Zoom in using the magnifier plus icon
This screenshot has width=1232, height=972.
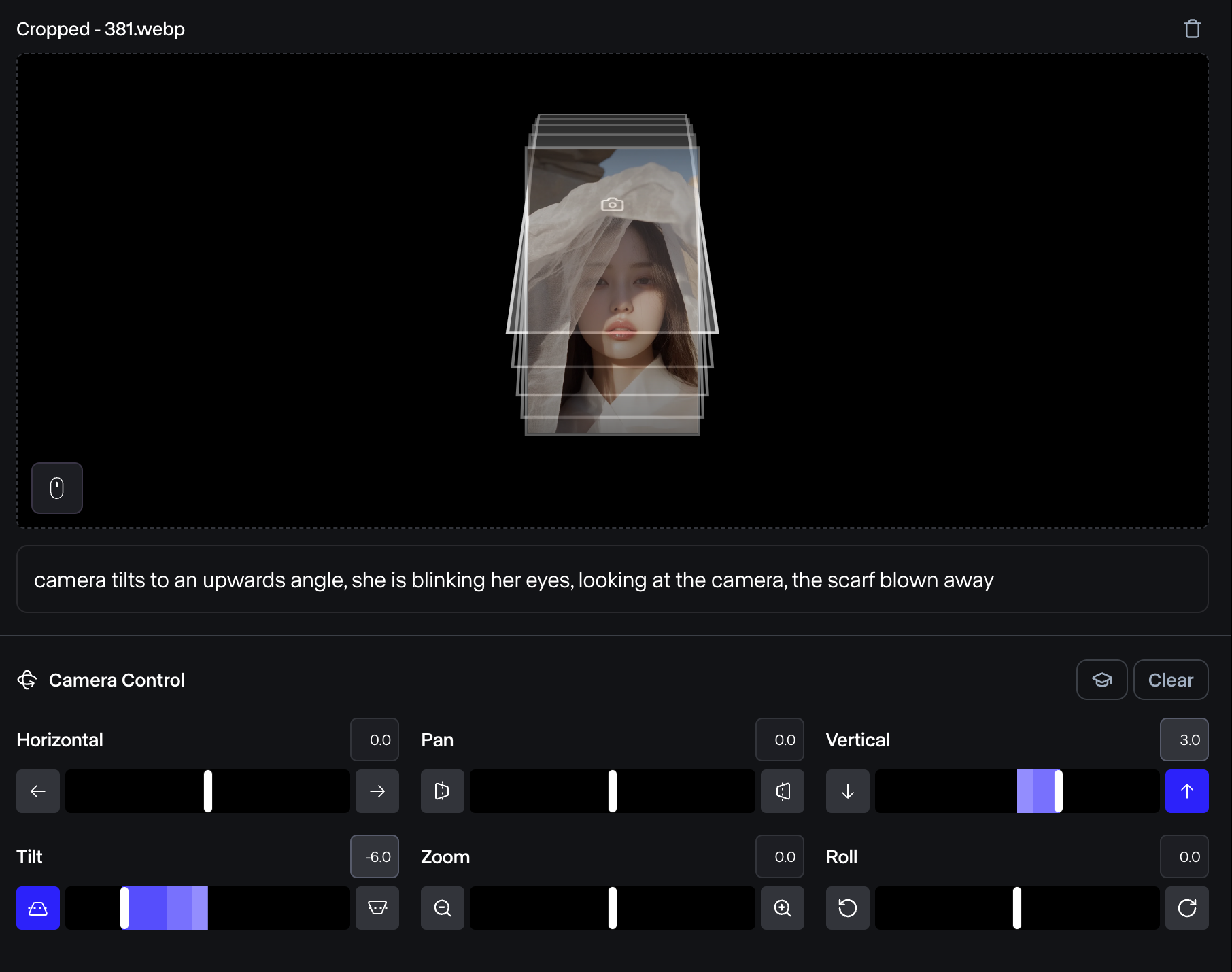pos(783,908)
